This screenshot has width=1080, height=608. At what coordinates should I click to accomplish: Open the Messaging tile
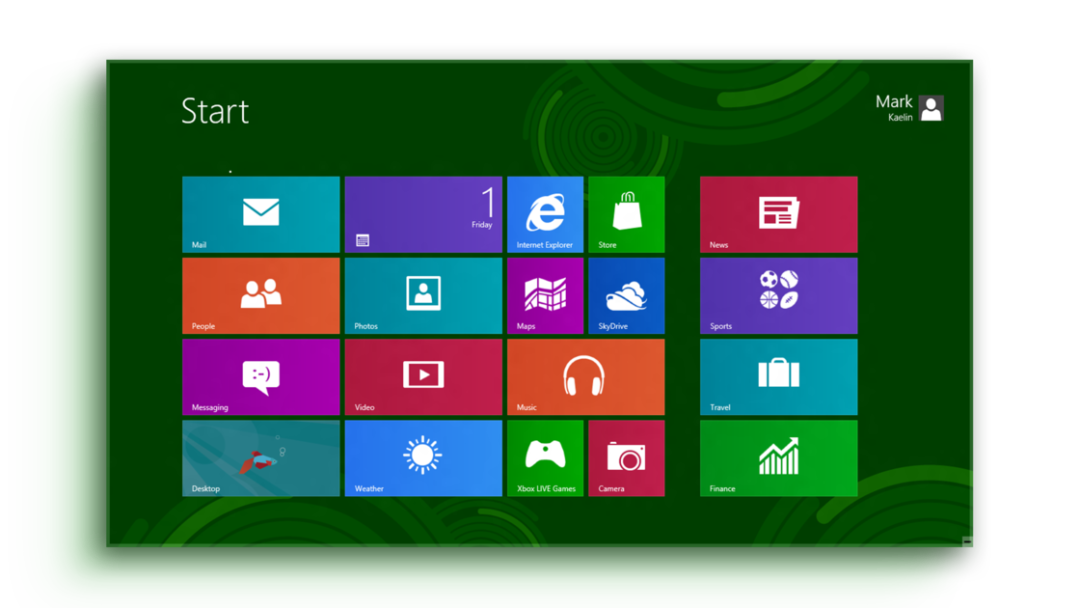(260, 377)
